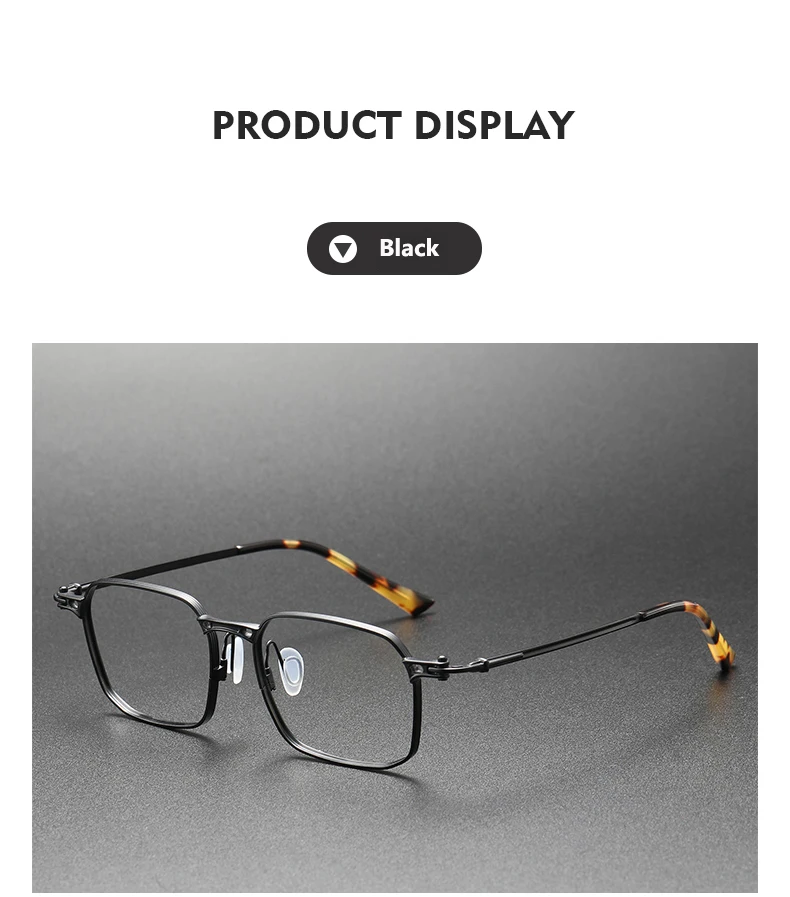The height and width of the screenshot is (897, 790).
Task: Click the bridge bar connecting both lenses
Action: coord(229,625)
